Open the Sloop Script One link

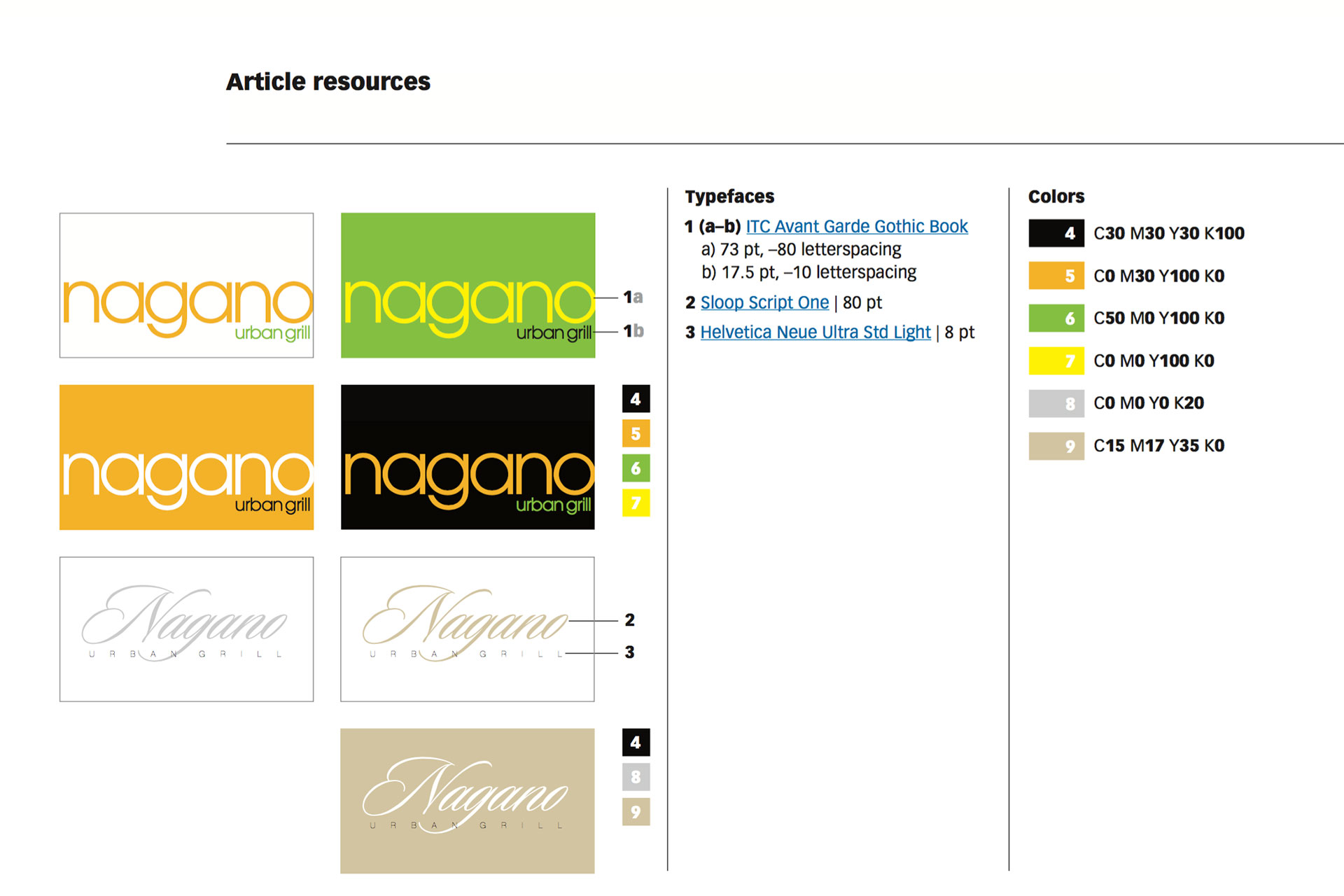click(764, 302)
